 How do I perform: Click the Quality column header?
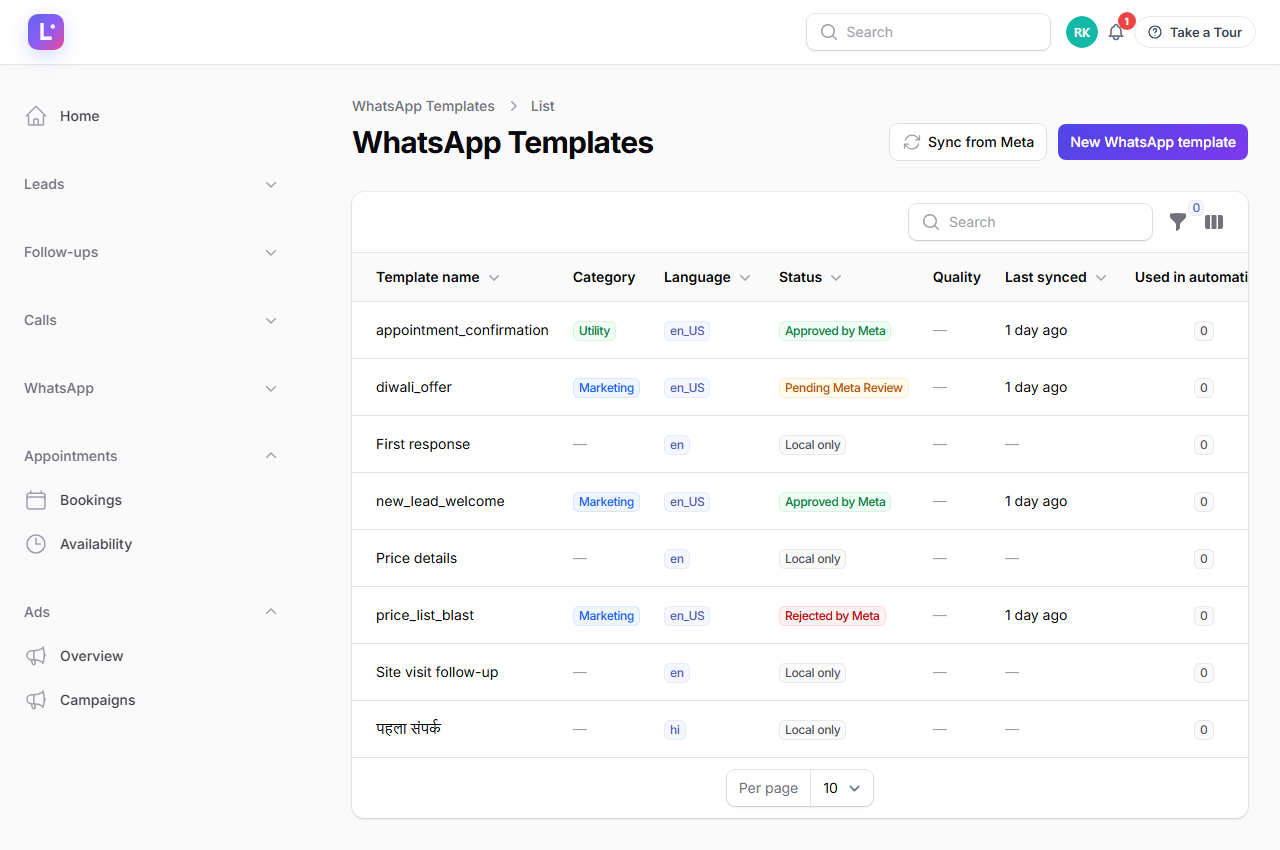(x=957, y=277)
